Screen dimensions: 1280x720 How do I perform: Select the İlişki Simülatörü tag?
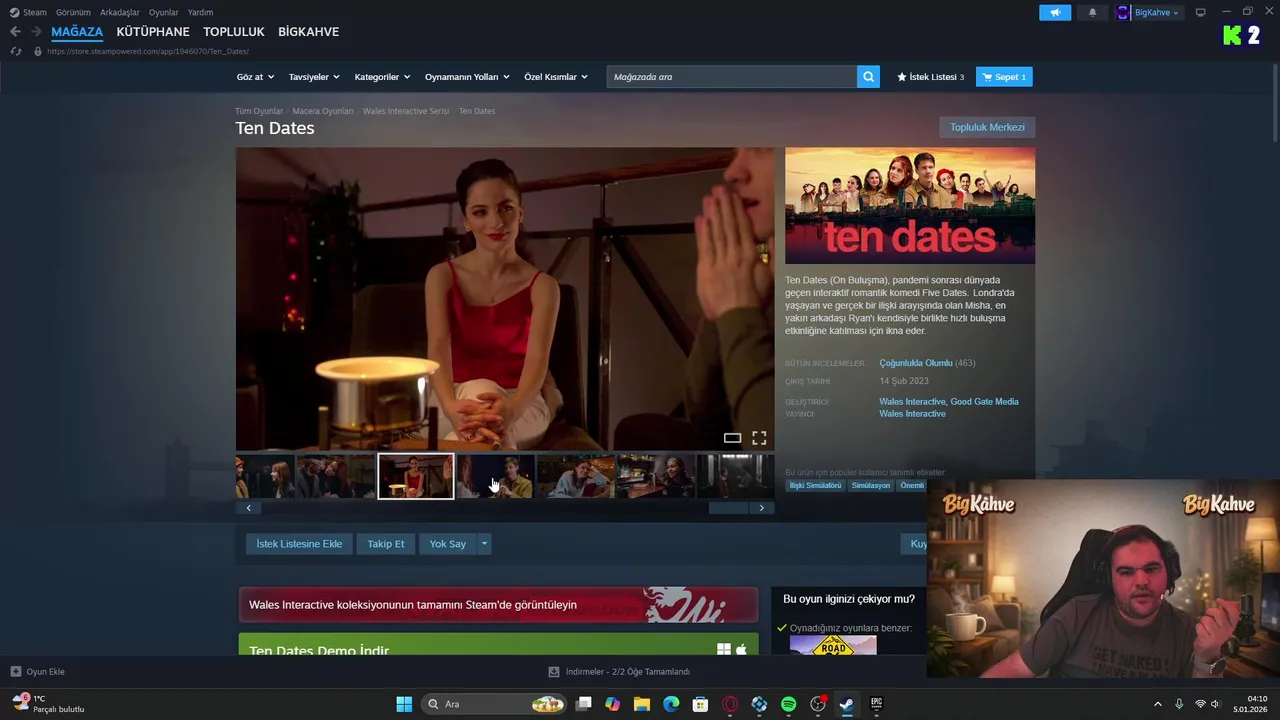click(x=815, y=485)
